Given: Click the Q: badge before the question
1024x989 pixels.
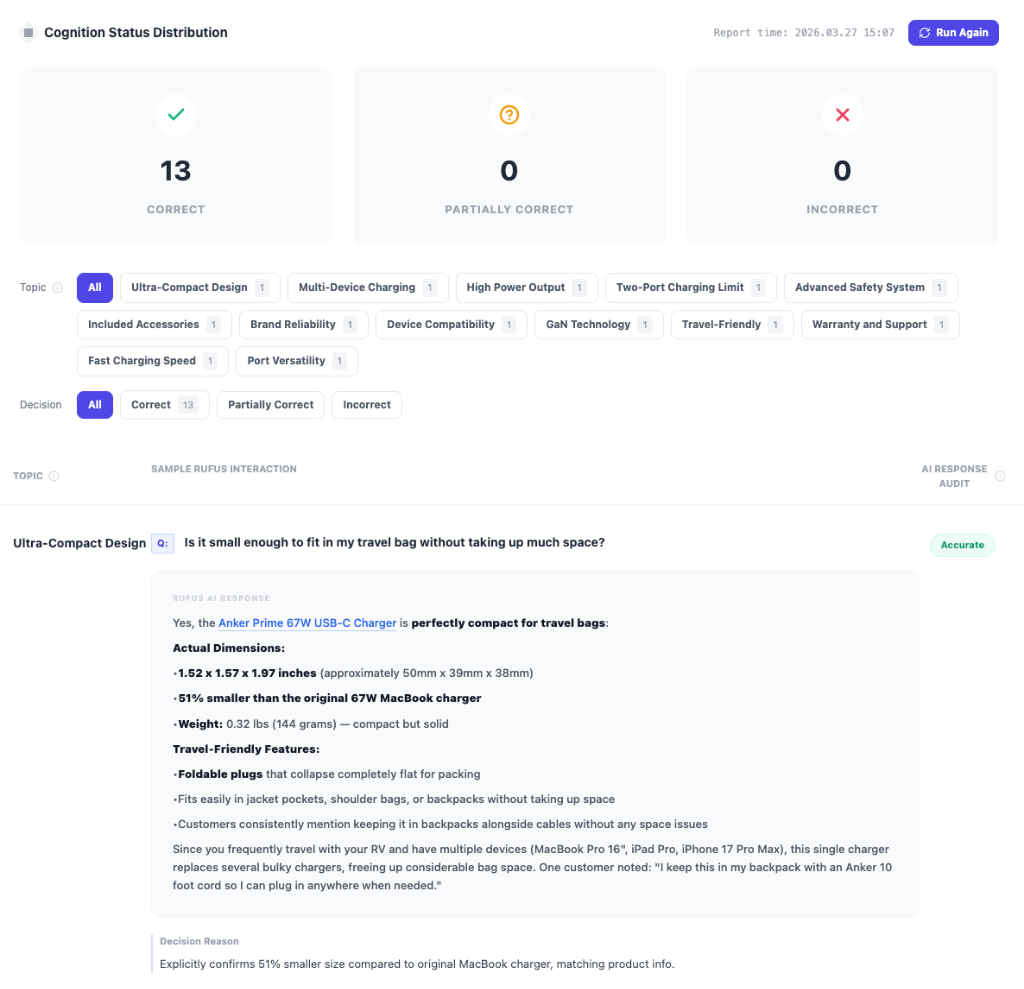Looking at the screenshot, I should [x=162, y=543].
